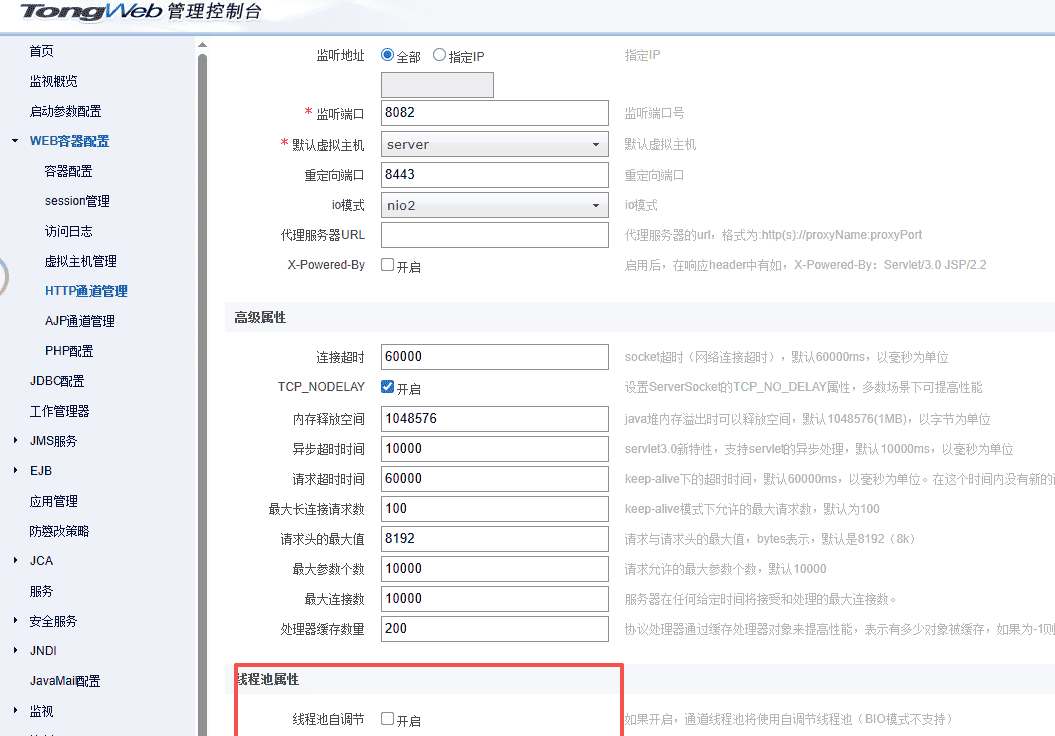Enable the 线程池自调节 checkbox
The height and width of the screenshot is (736, 1055).
(388, 719)
